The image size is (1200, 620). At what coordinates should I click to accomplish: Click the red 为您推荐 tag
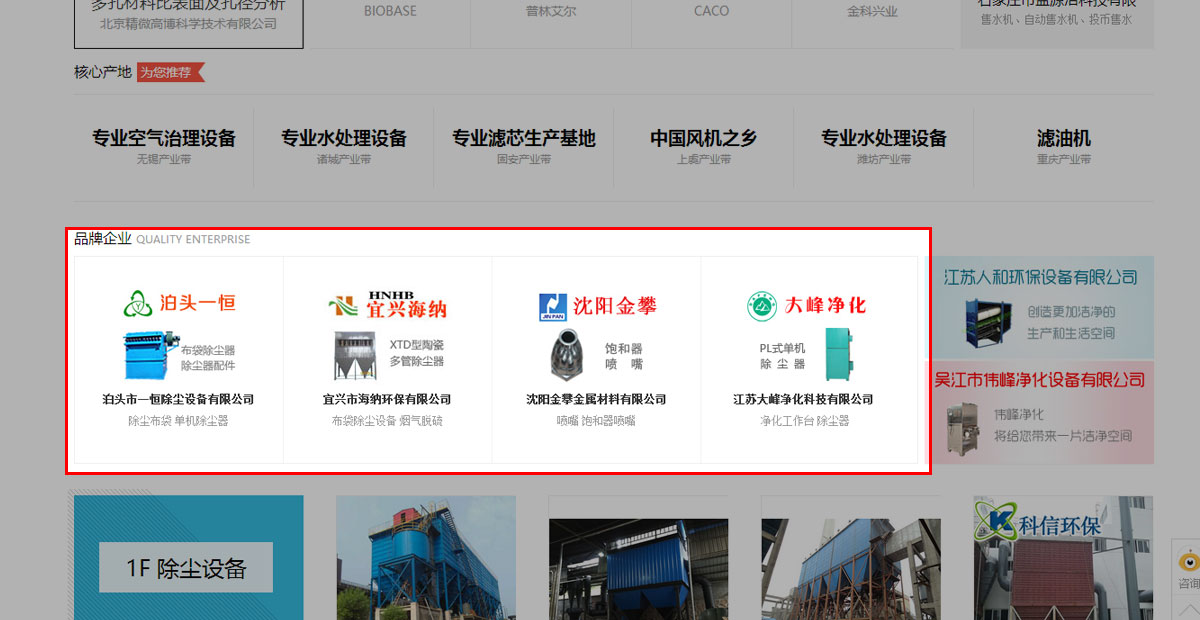170,72
